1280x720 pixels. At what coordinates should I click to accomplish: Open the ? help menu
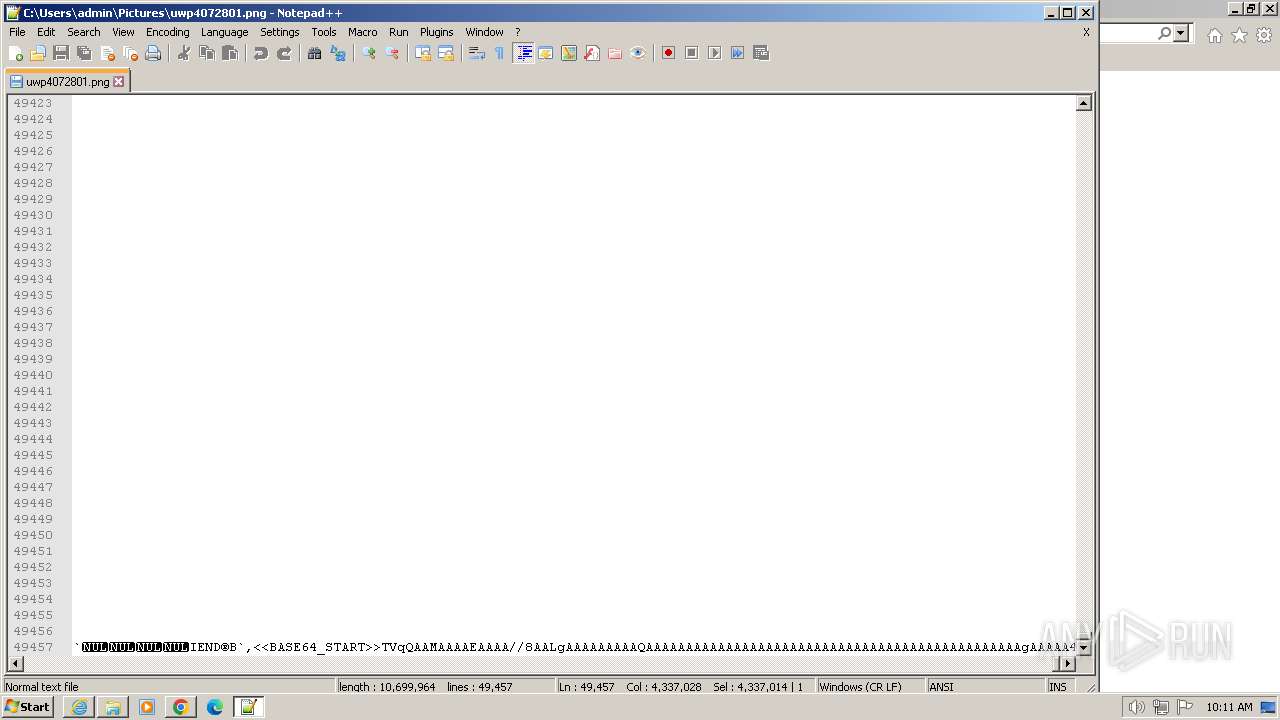pyautogui.click(x=517, y=32)
